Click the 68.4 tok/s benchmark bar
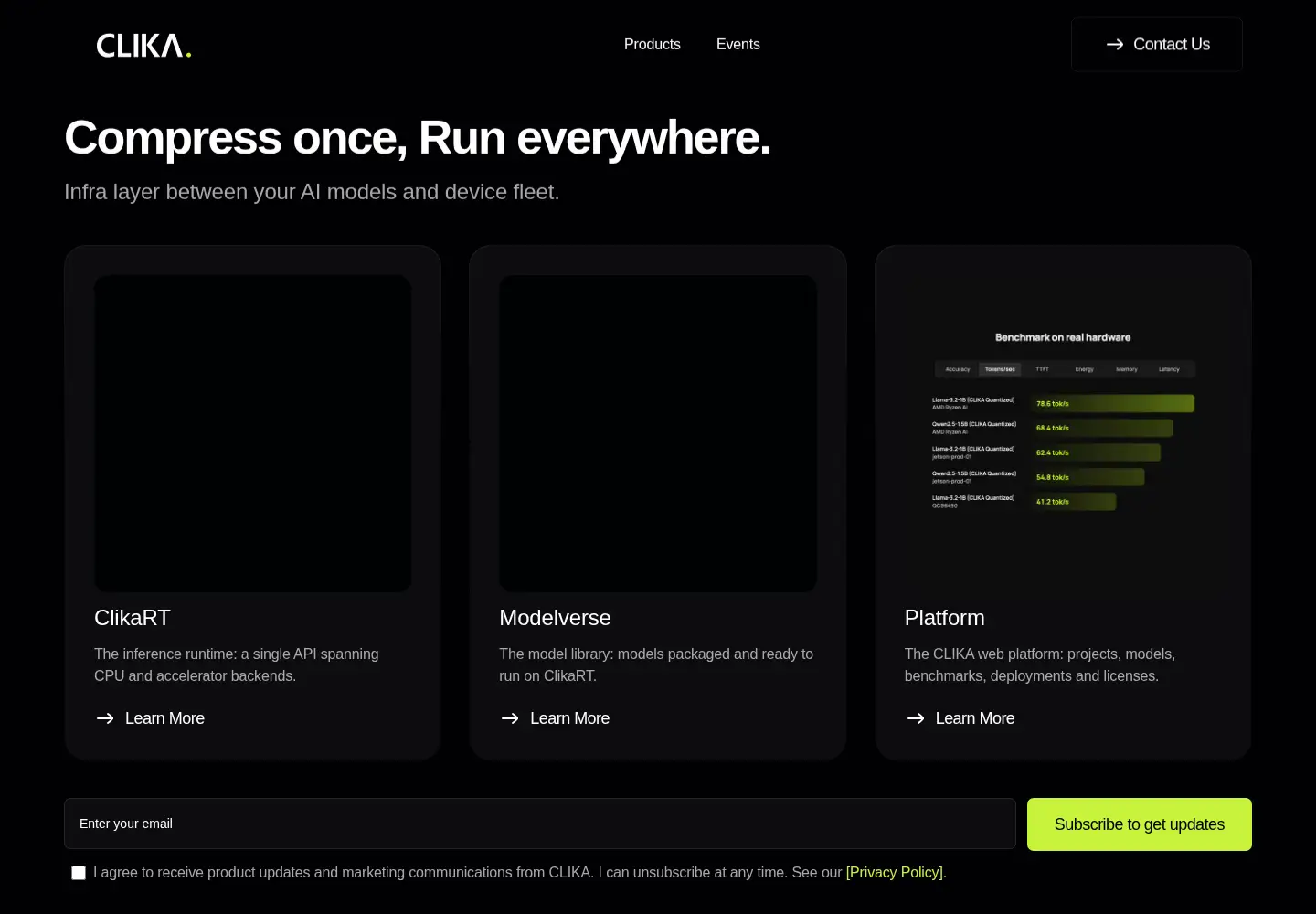 (x=1102, y=428)
